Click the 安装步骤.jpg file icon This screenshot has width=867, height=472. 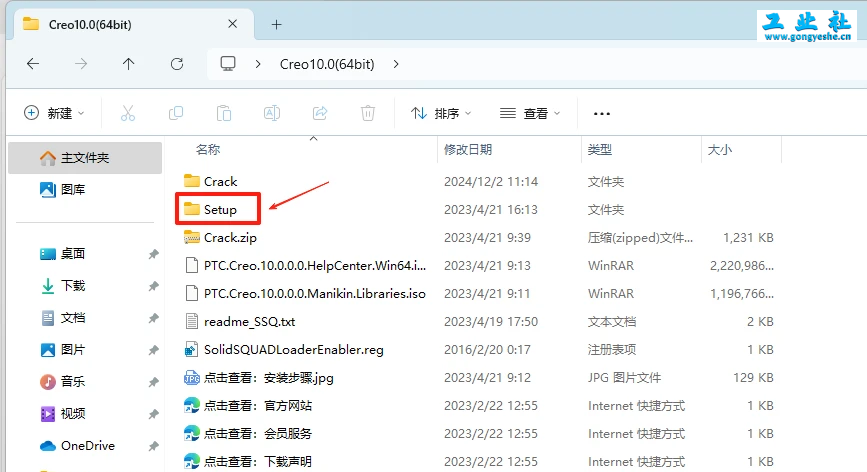point(192,377)
